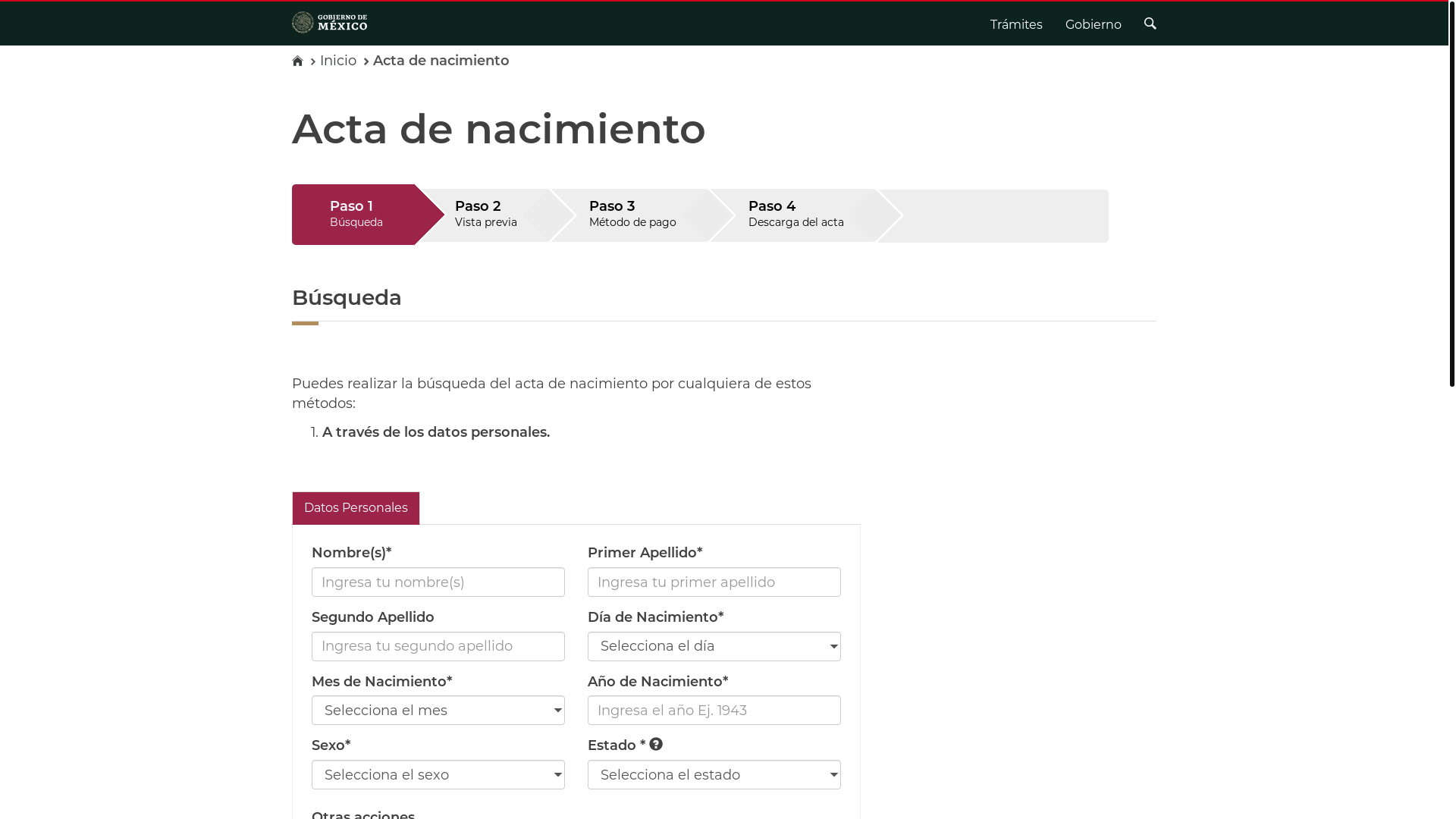
Task: Open the search magnifier icon in header
Action: pos(1150,24)
